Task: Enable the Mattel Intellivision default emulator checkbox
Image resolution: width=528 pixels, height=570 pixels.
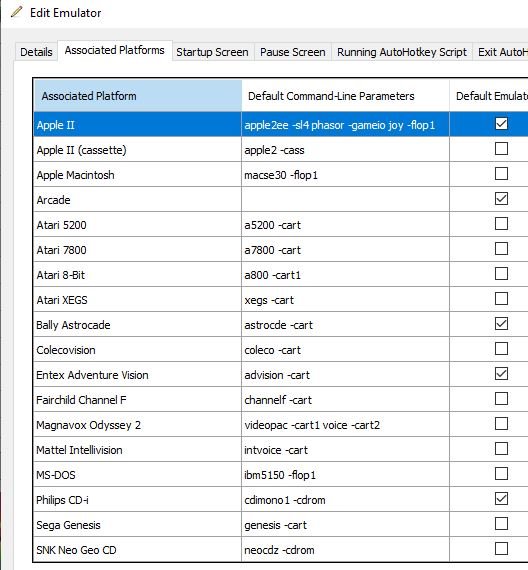Action: coord(501,449)
